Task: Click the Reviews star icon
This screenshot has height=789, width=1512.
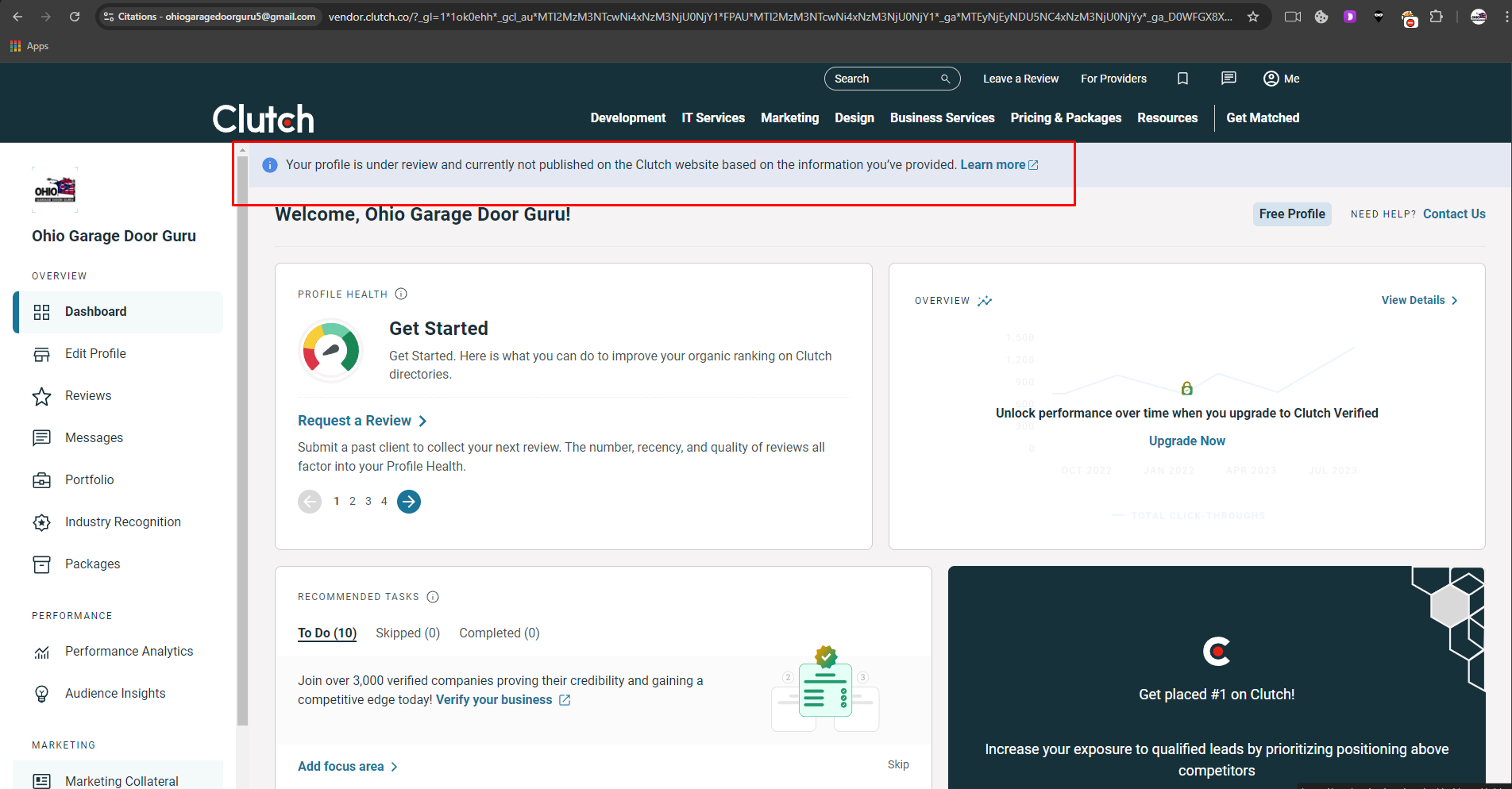Action: tap(42, 396)
